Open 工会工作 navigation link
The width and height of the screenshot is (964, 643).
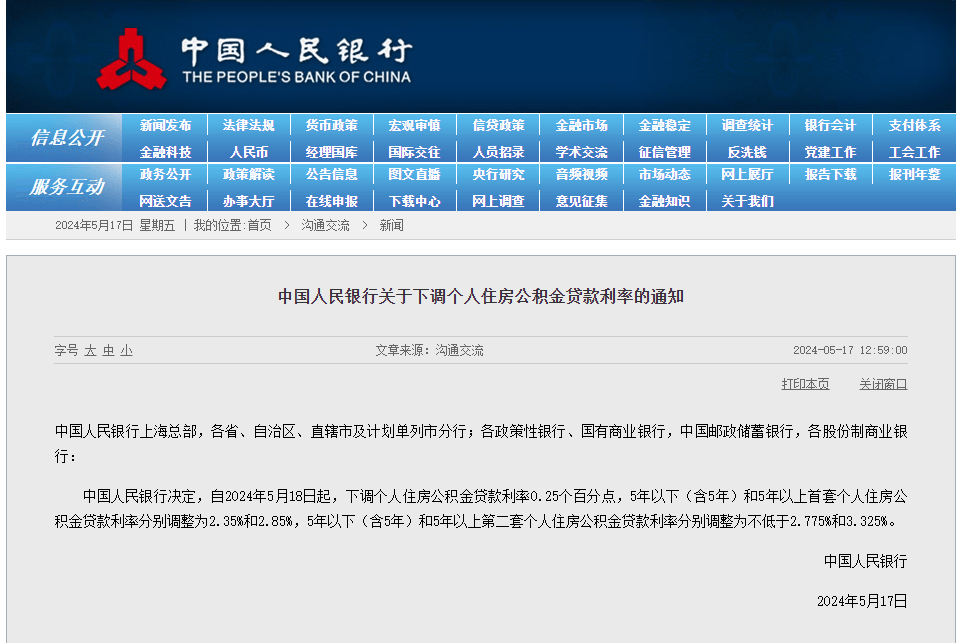(914, 152)
